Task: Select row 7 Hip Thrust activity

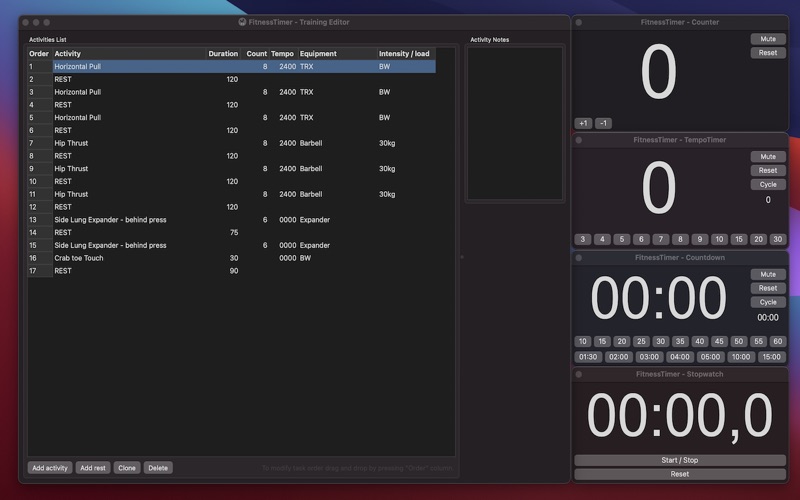Action: [x=231, y=143]
